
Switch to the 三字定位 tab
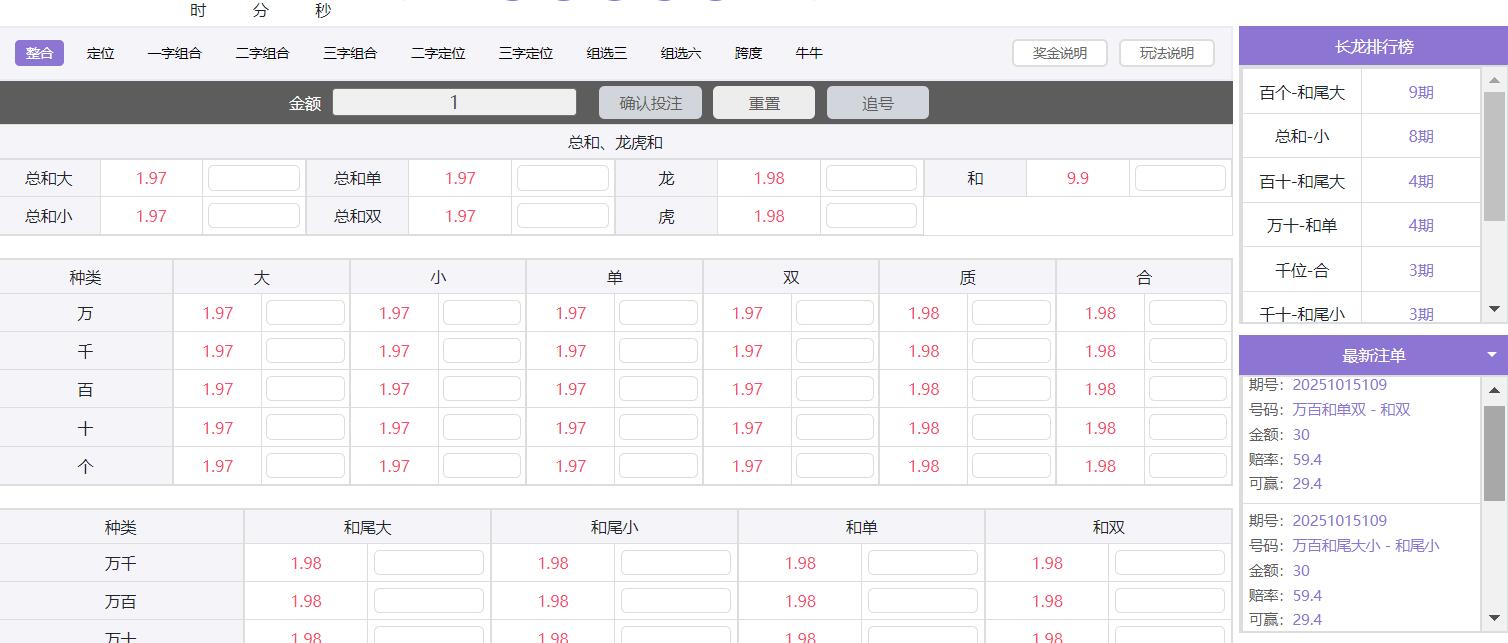tap(524, 53)
